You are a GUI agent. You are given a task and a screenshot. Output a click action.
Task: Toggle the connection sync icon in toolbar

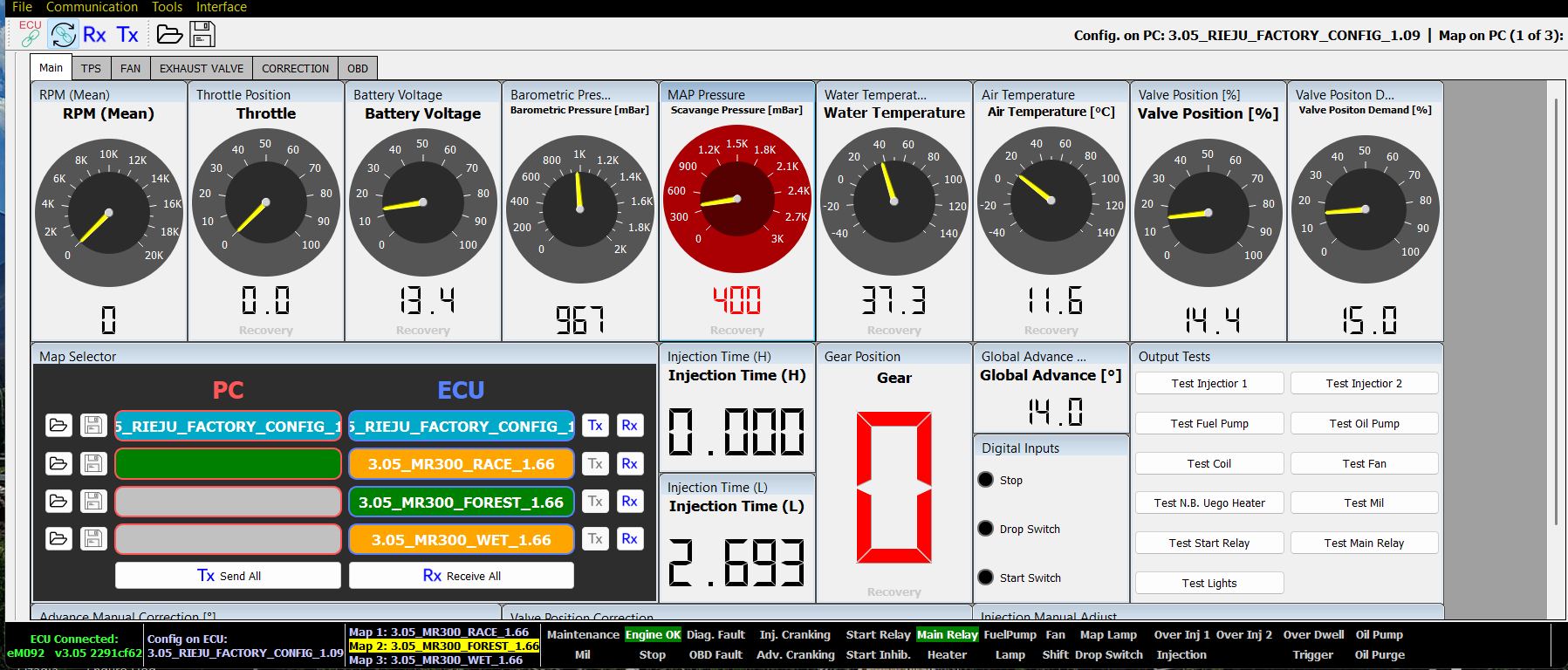[x=63, y=34]
